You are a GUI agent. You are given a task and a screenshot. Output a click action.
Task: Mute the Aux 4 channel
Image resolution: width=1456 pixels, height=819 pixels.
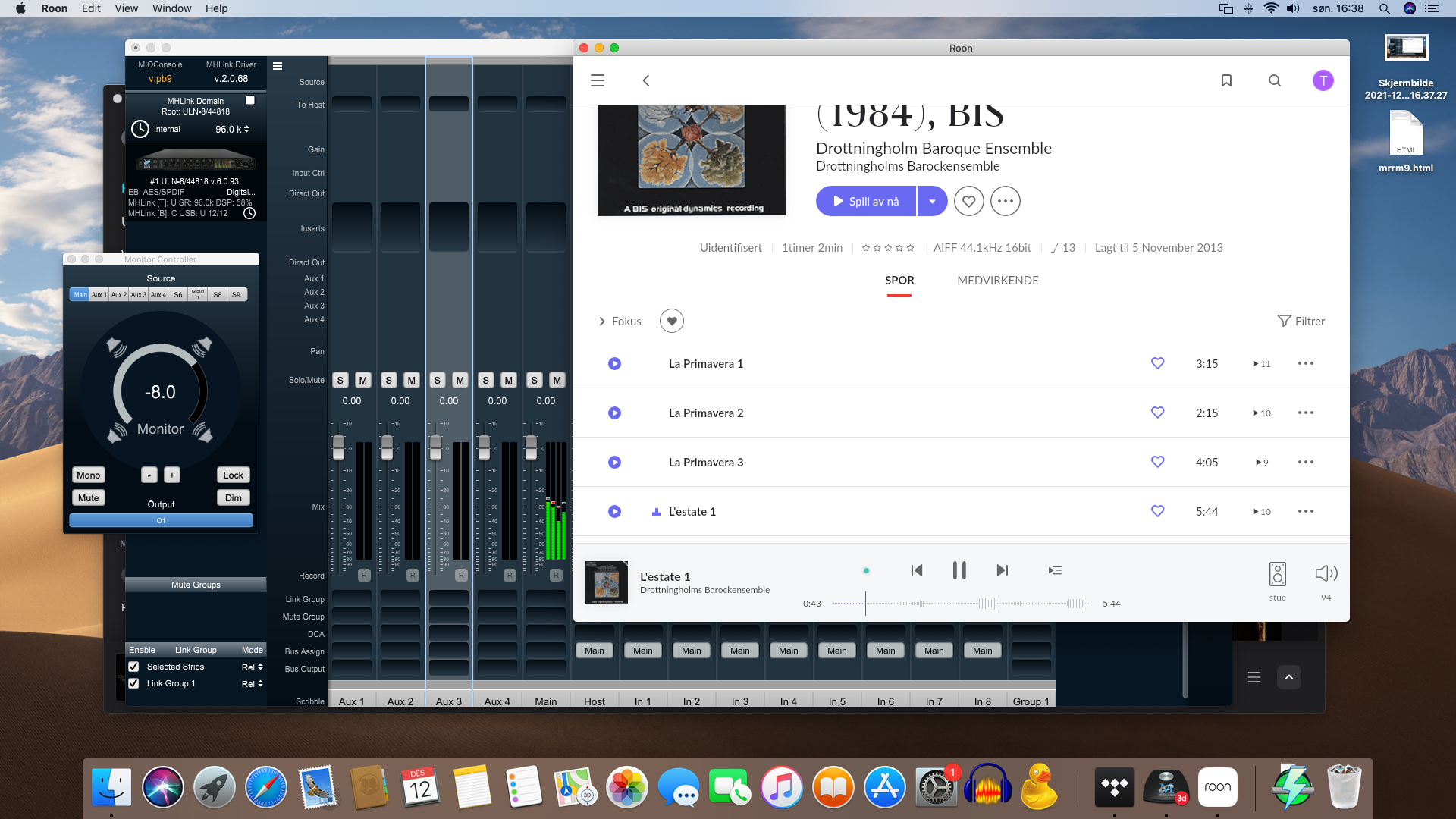(509, 380)
